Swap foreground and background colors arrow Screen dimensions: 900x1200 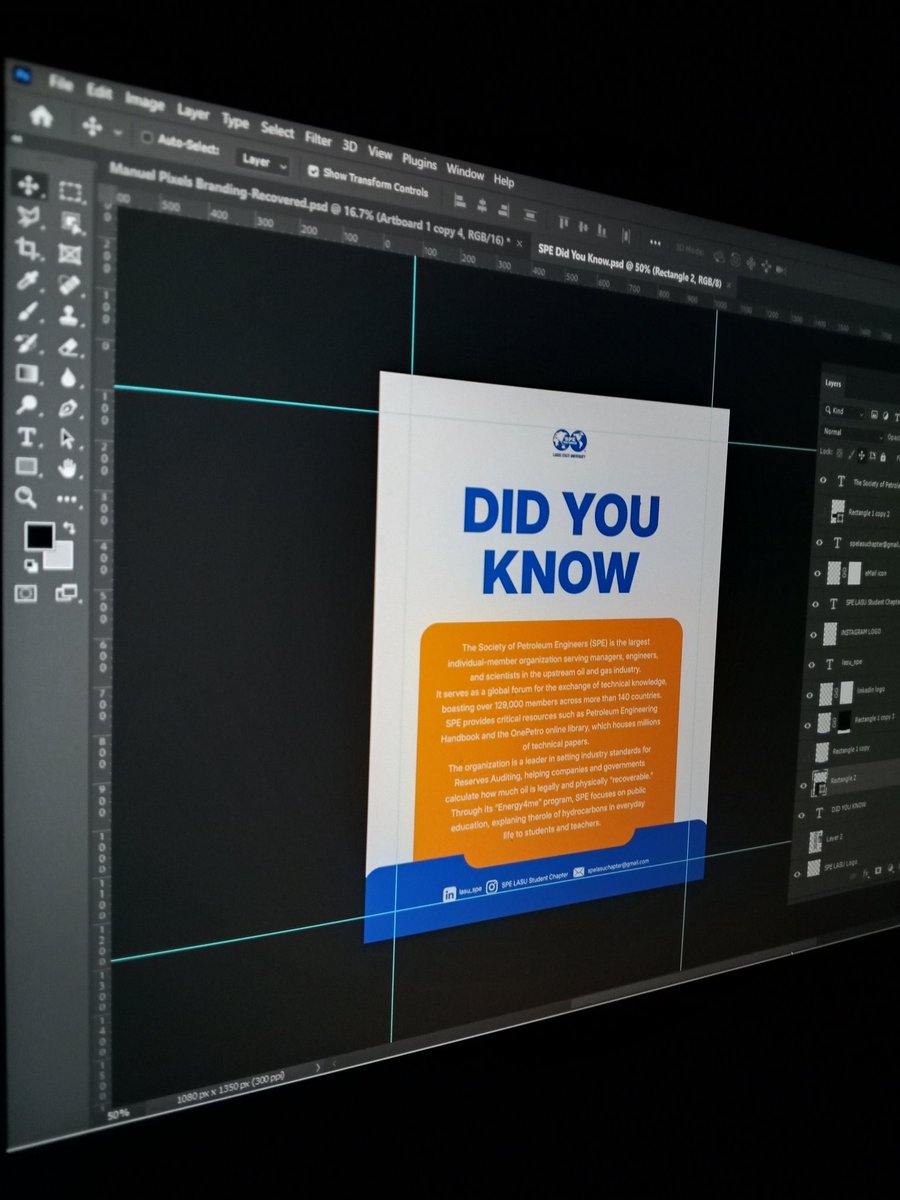click(67, 527)
